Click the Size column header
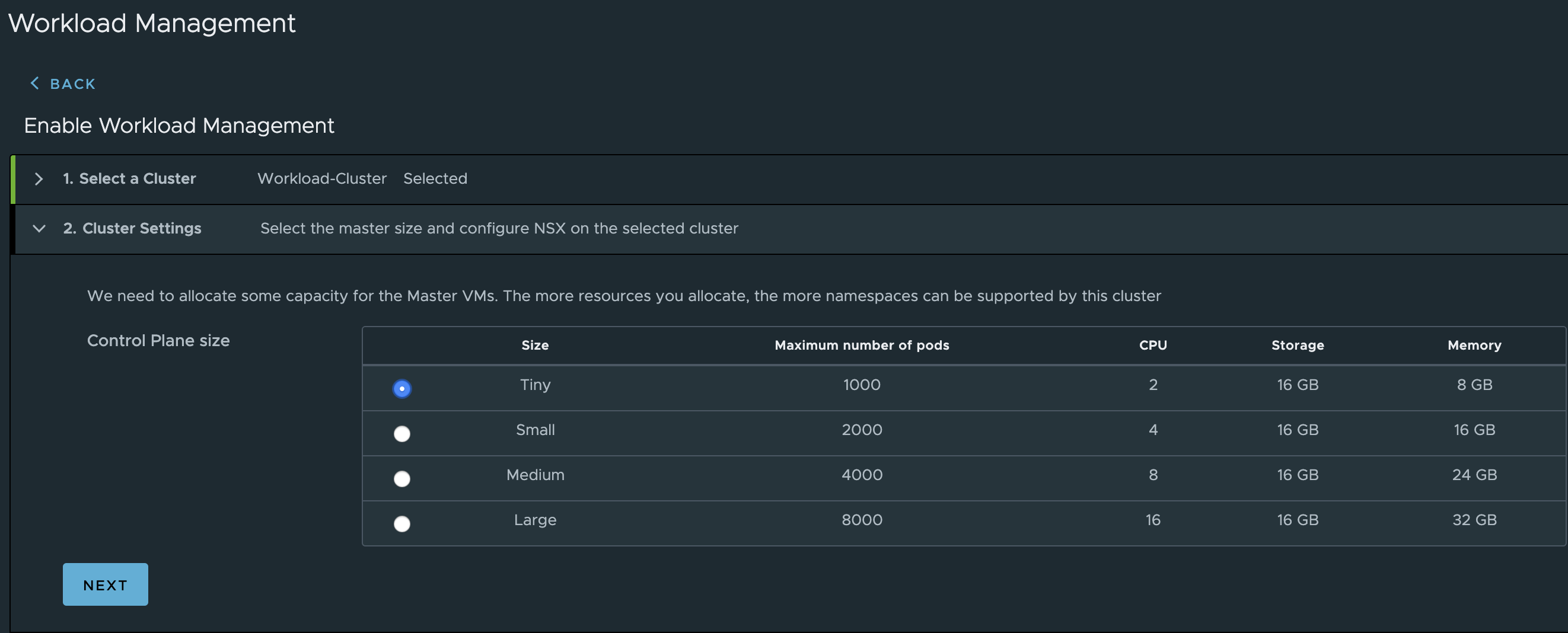Screen dimensions: 1568x633 535,346
